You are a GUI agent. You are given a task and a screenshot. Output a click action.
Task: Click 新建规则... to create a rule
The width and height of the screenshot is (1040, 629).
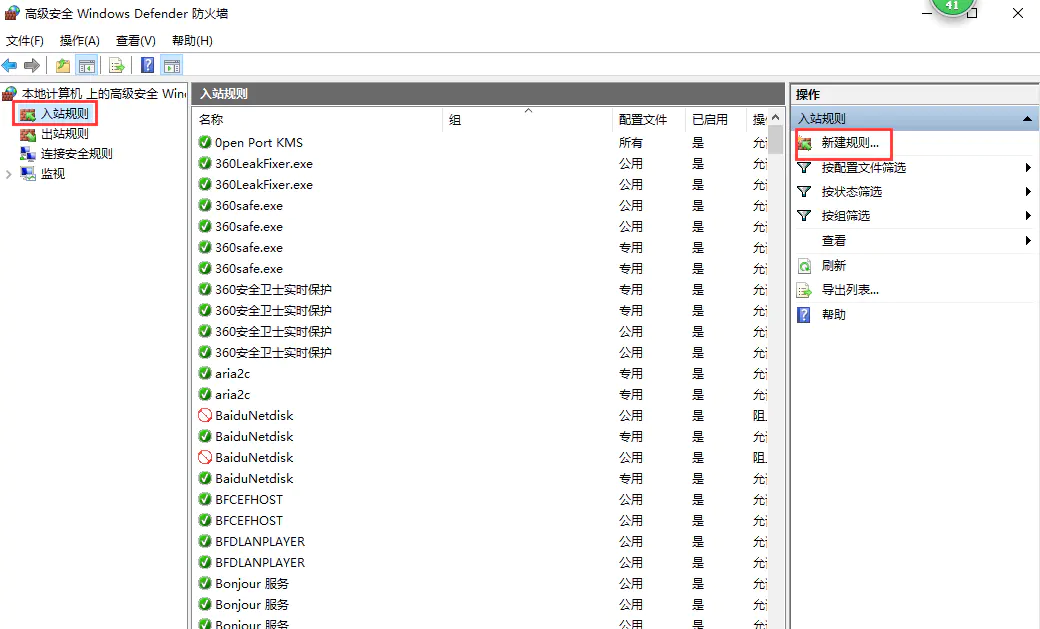coord(849,143)
